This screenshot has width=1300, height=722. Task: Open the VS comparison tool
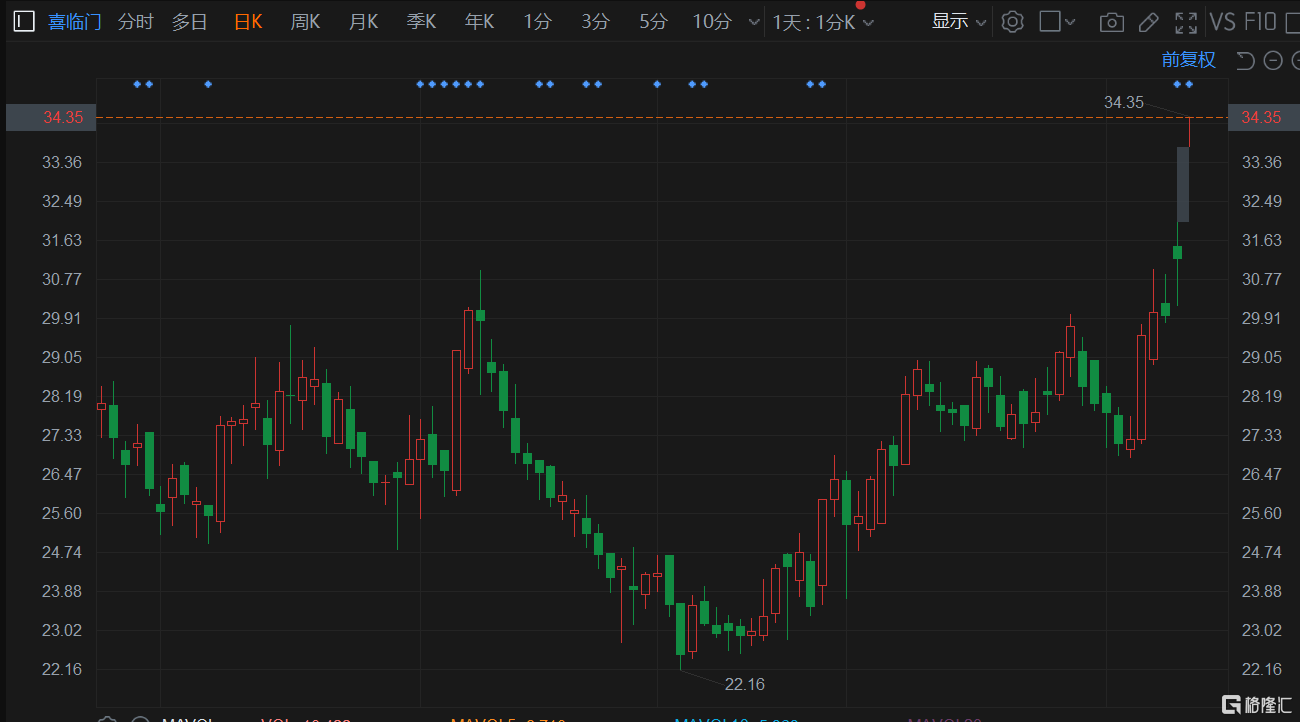[1223, 21]
